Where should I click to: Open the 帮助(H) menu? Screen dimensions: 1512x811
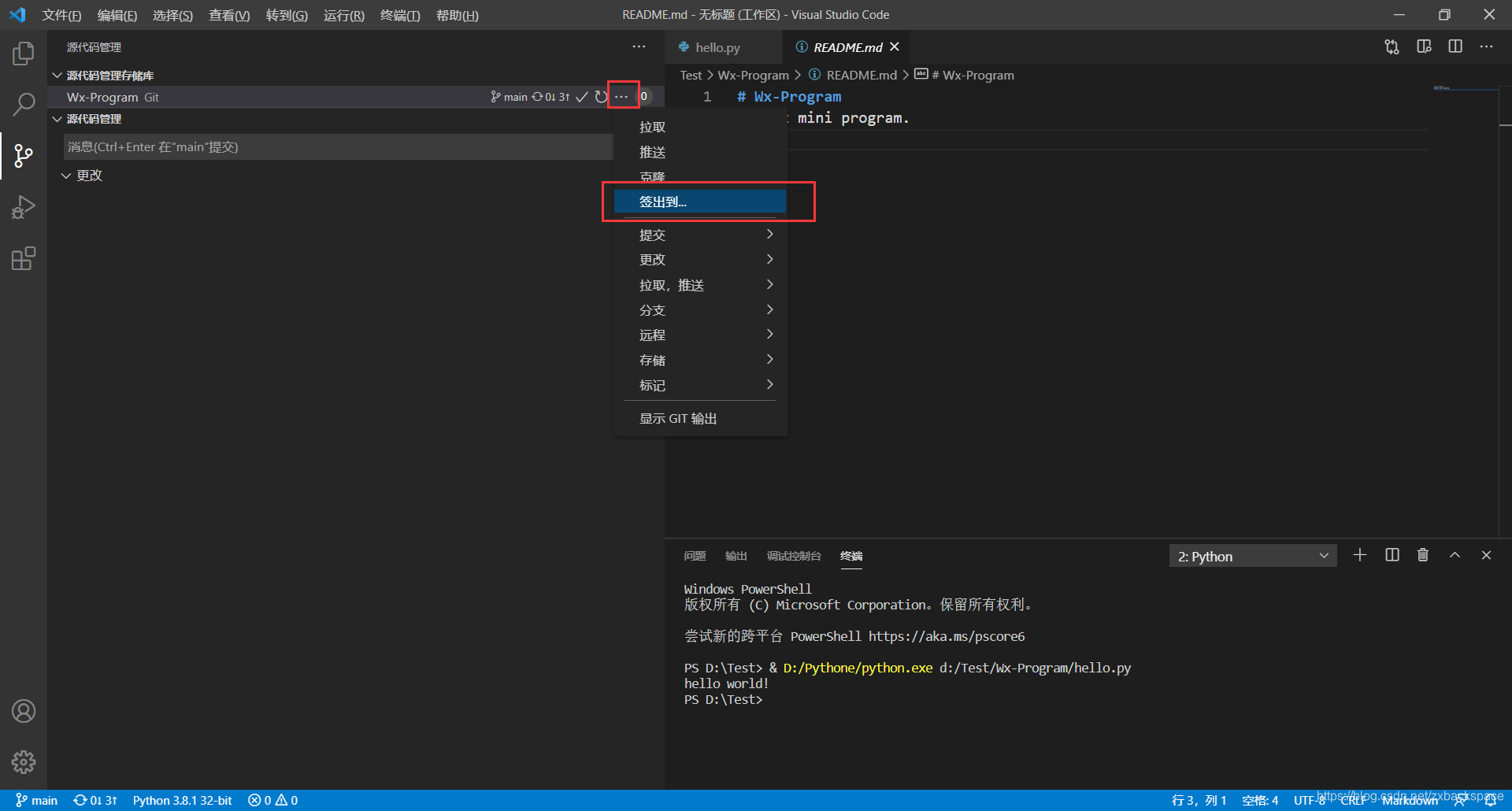pos(457,15)
